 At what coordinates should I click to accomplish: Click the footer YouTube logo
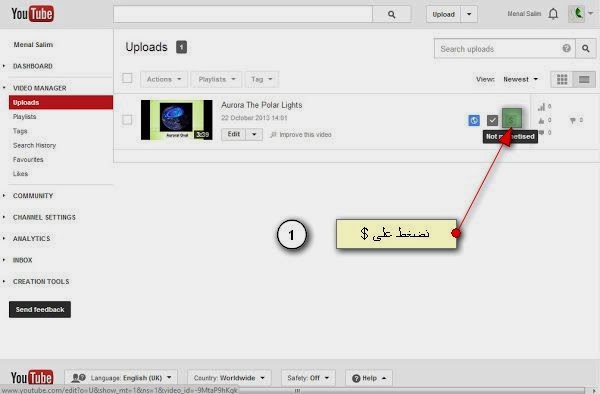[x=32, y=378]
